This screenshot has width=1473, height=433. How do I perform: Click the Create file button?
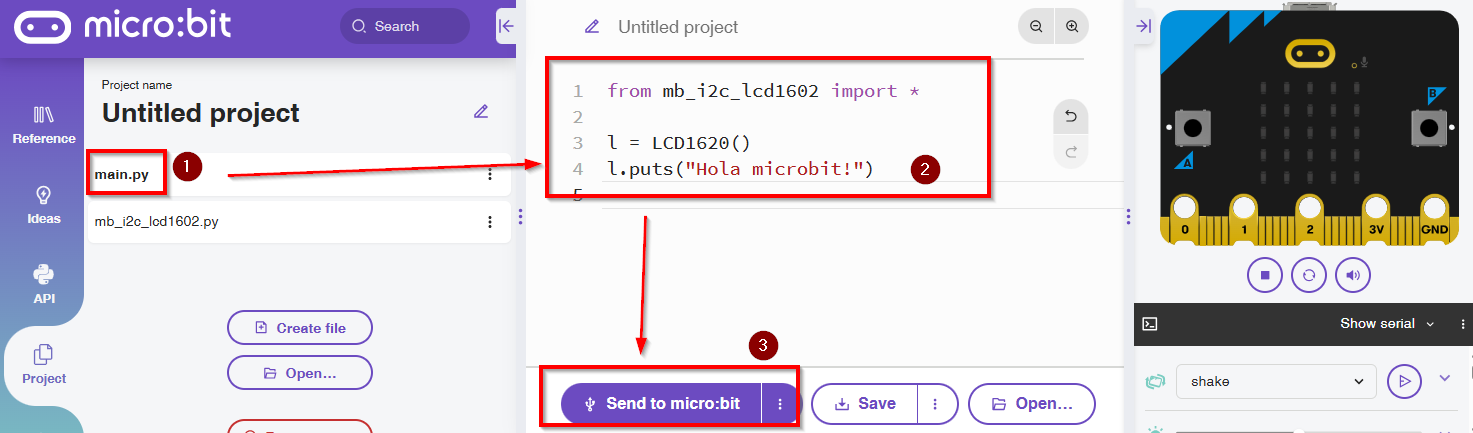pyautogui.click(x=300, y=328)
